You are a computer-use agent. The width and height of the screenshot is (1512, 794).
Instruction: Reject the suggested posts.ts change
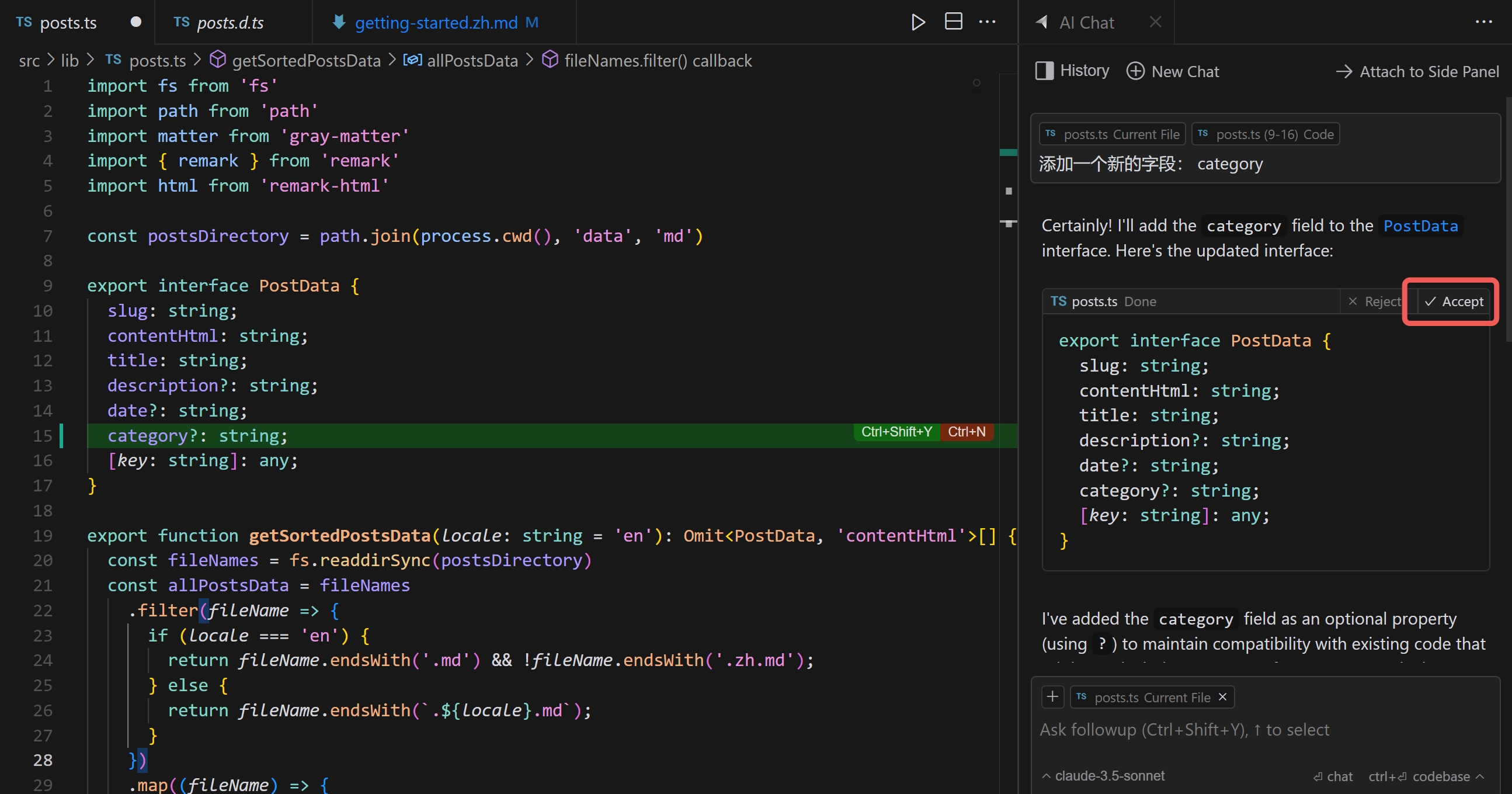coord(1374,301)
